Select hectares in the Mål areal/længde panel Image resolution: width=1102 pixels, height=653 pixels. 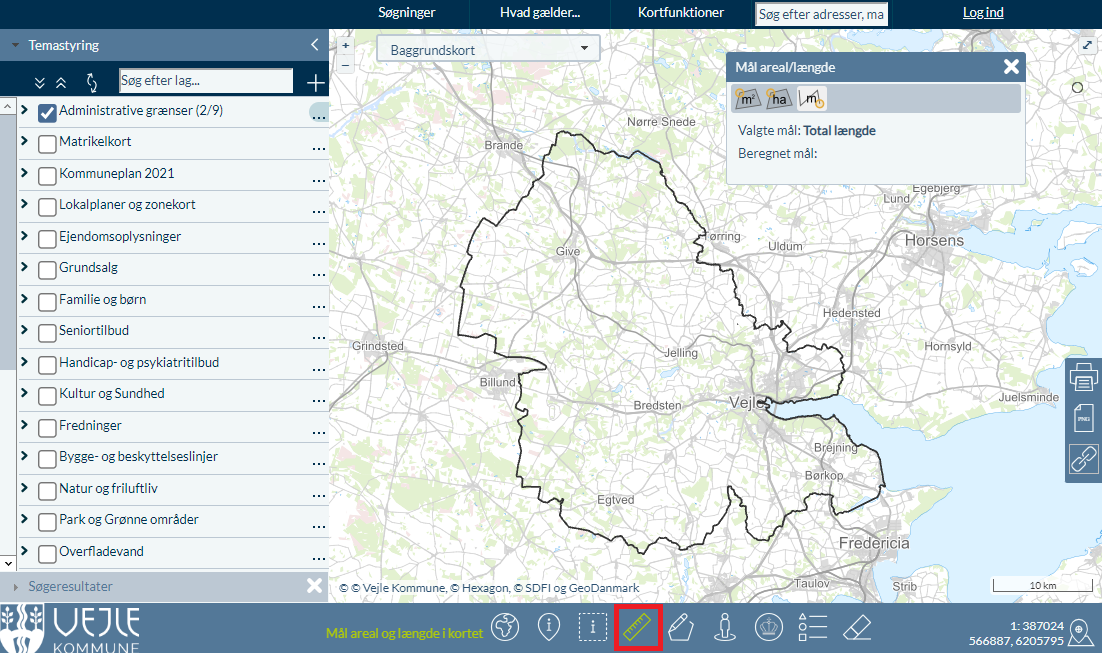[x=778, y=98]
